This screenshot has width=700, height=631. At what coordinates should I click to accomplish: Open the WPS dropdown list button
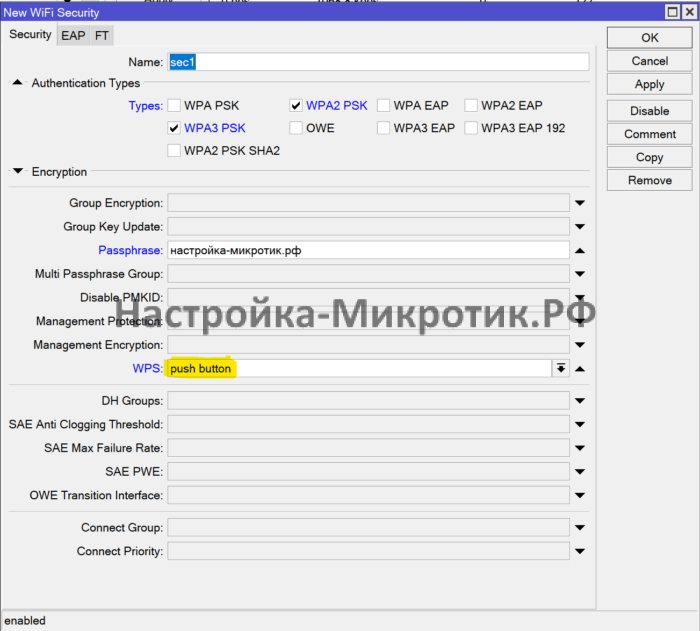pos(561,368)
